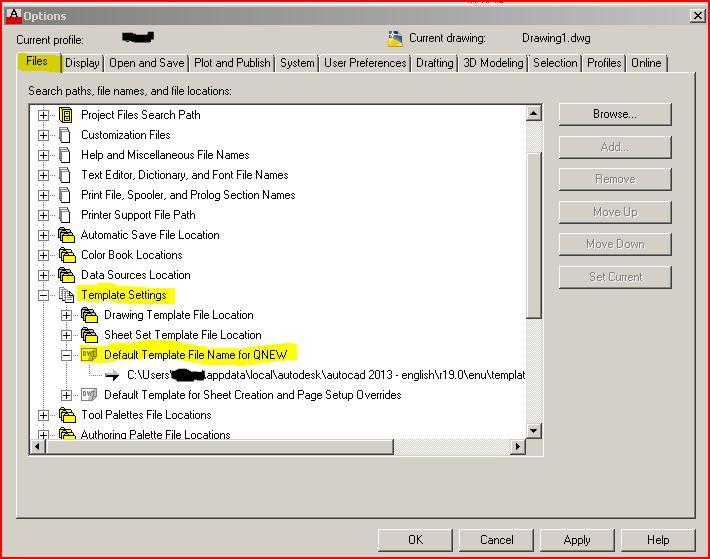
Task: Click the vertical scrollbar down arrow
Action: point(534,430)
